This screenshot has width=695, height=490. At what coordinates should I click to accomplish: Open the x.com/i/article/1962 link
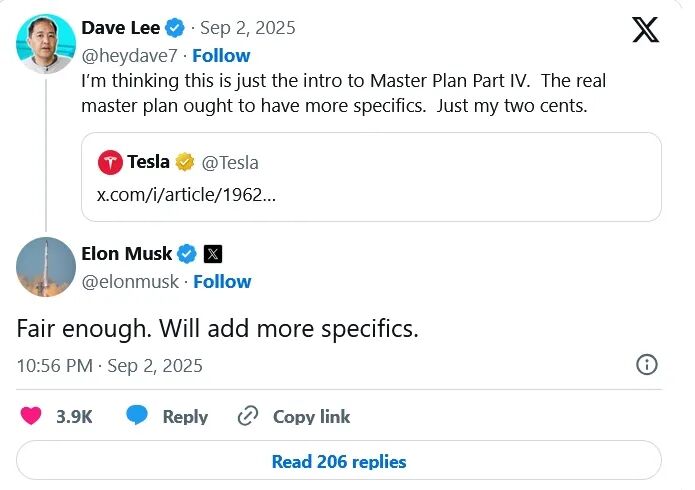point(185,193)
